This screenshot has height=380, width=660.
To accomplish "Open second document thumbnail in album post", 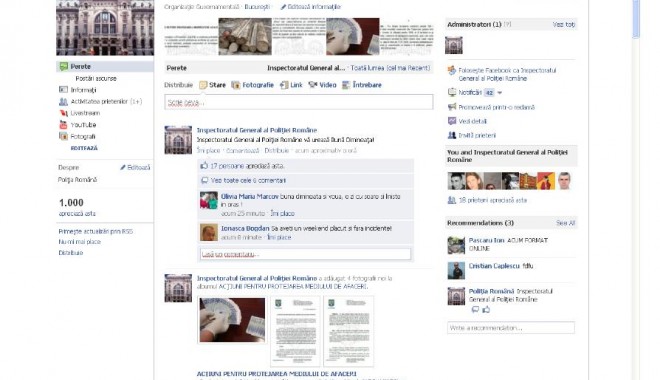I will tap(349, 331).
